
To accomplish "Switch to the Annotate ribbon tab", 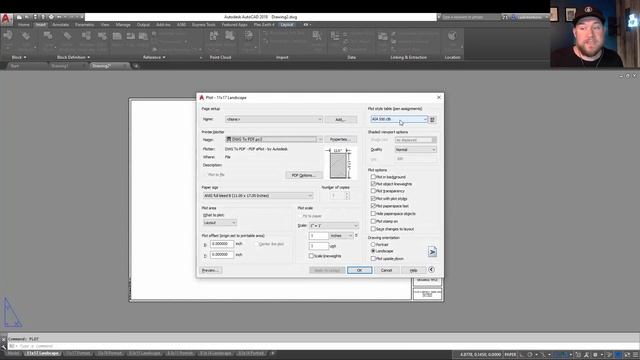I will 60,25.
